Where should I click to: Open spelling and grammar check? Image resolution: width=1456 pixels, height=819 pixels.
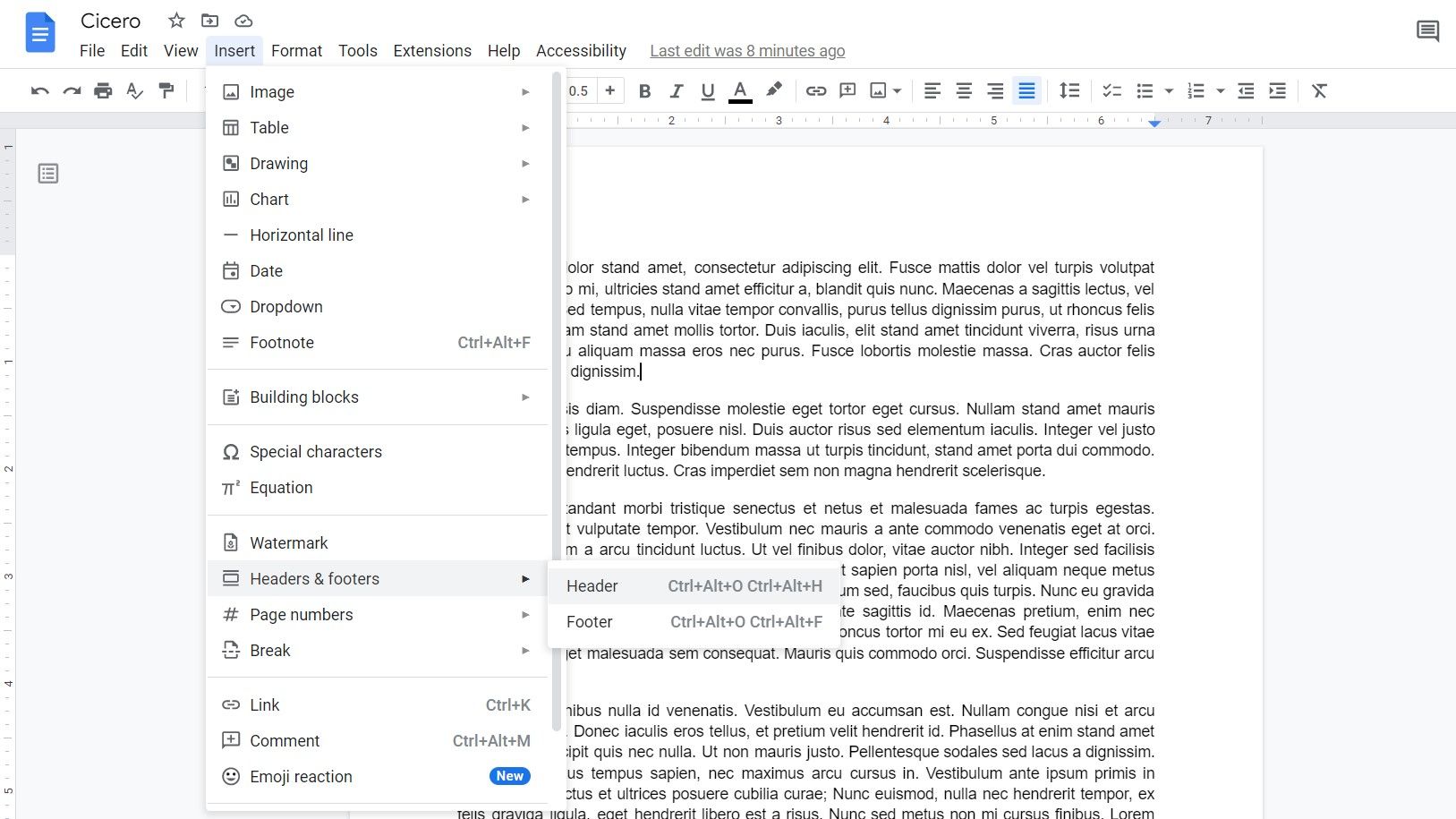coord(134,90)
